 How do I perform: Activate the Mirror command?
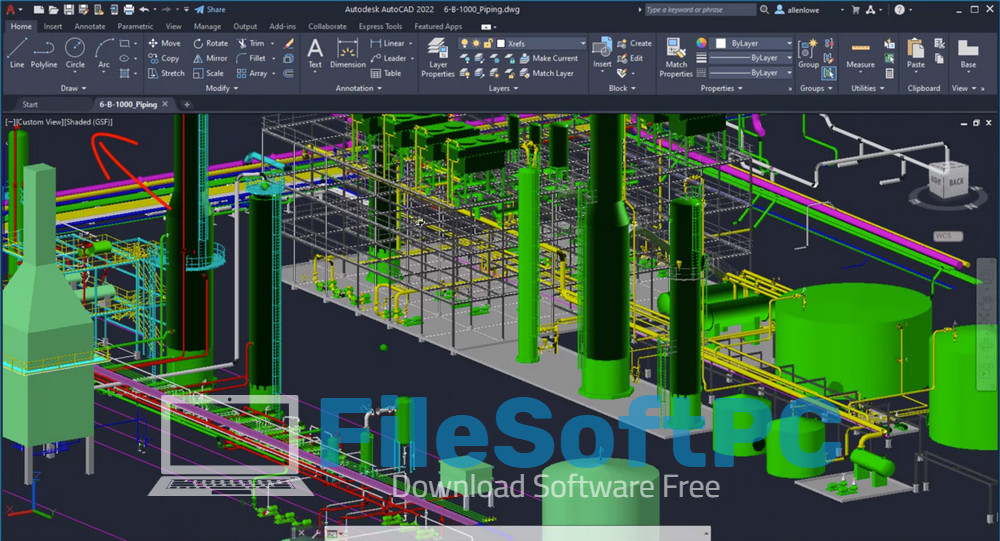[210, 58]
